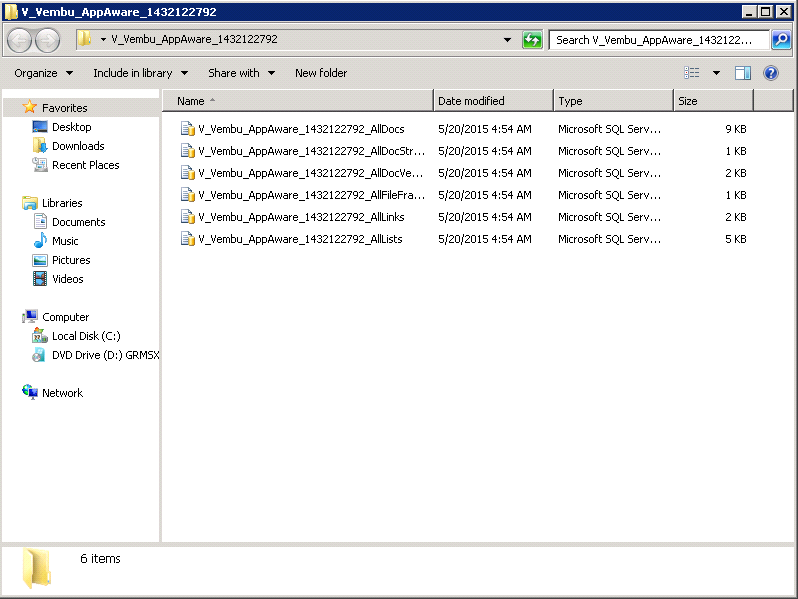Image resolution: width=798 pixels, height=599 pixels.
Task: Click the Desktop icon in sidebar
Action: [40, 127]
